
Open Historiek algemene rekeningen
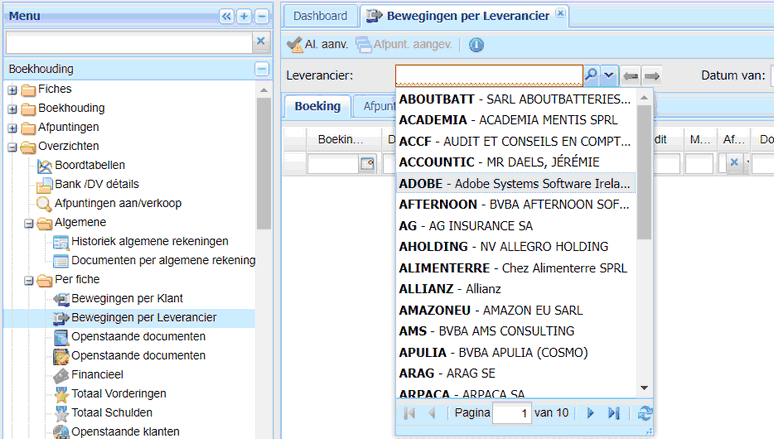pyautogui.click(x=150, y=241)
